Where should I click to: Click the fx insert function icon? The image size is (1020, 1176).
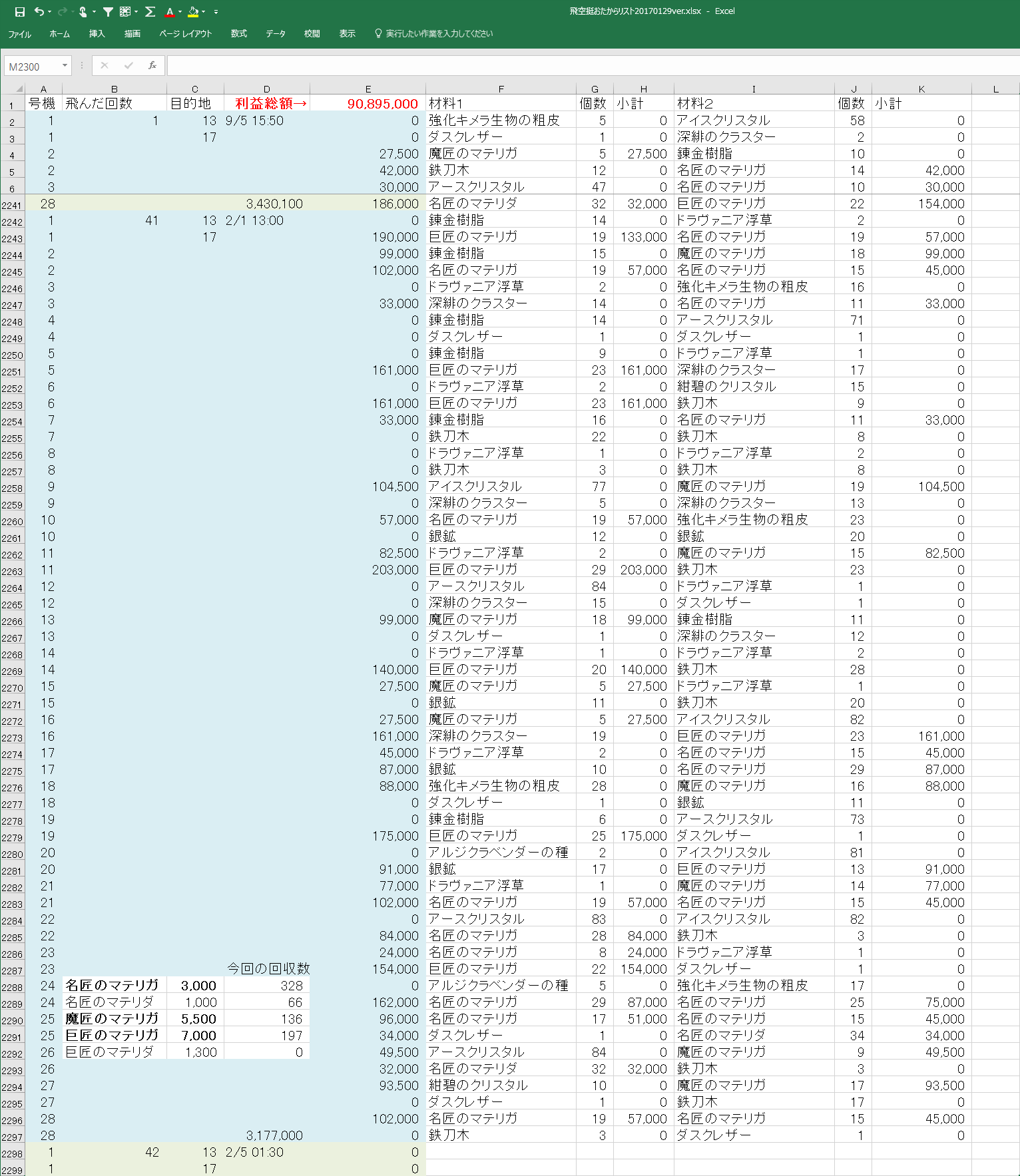[x=152, y=65]
